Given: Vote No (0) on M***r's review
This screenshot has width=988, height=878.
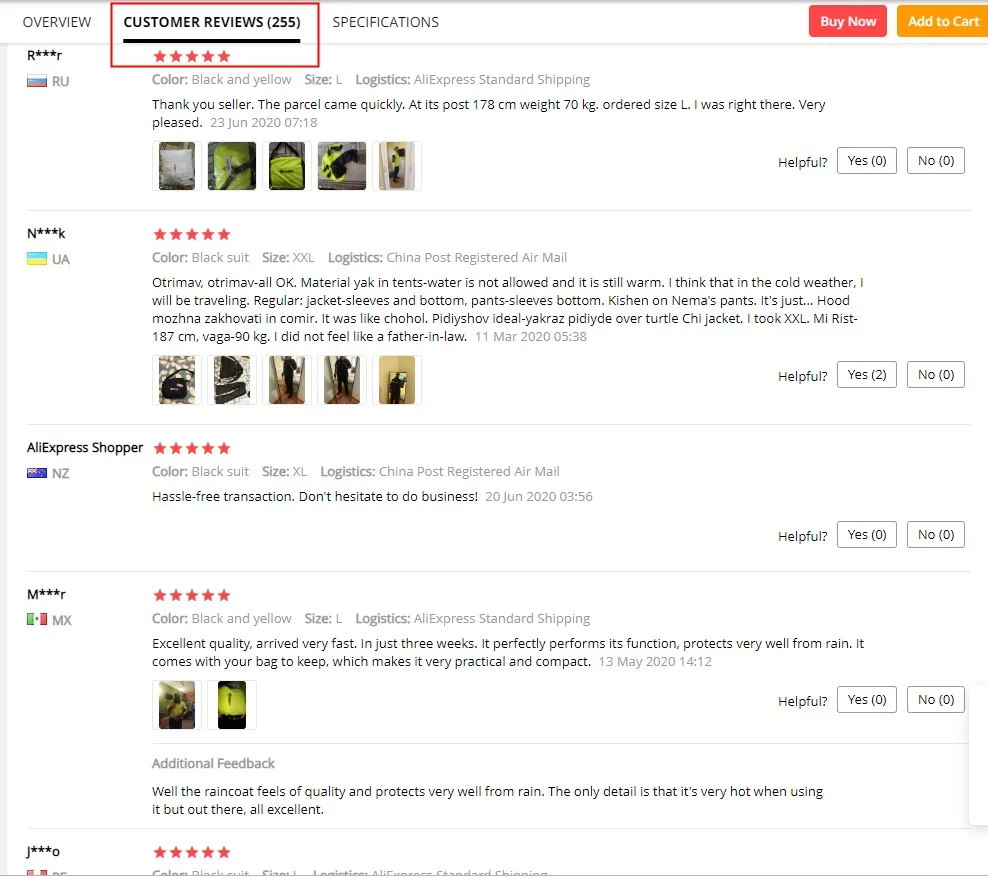Looking at the screenshot, I should tap(936, 700).
